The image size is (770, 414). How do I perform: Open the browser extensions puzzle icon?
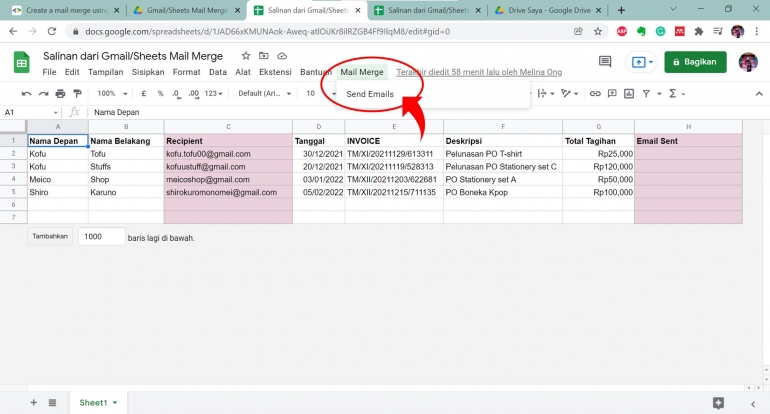point(698,31)
